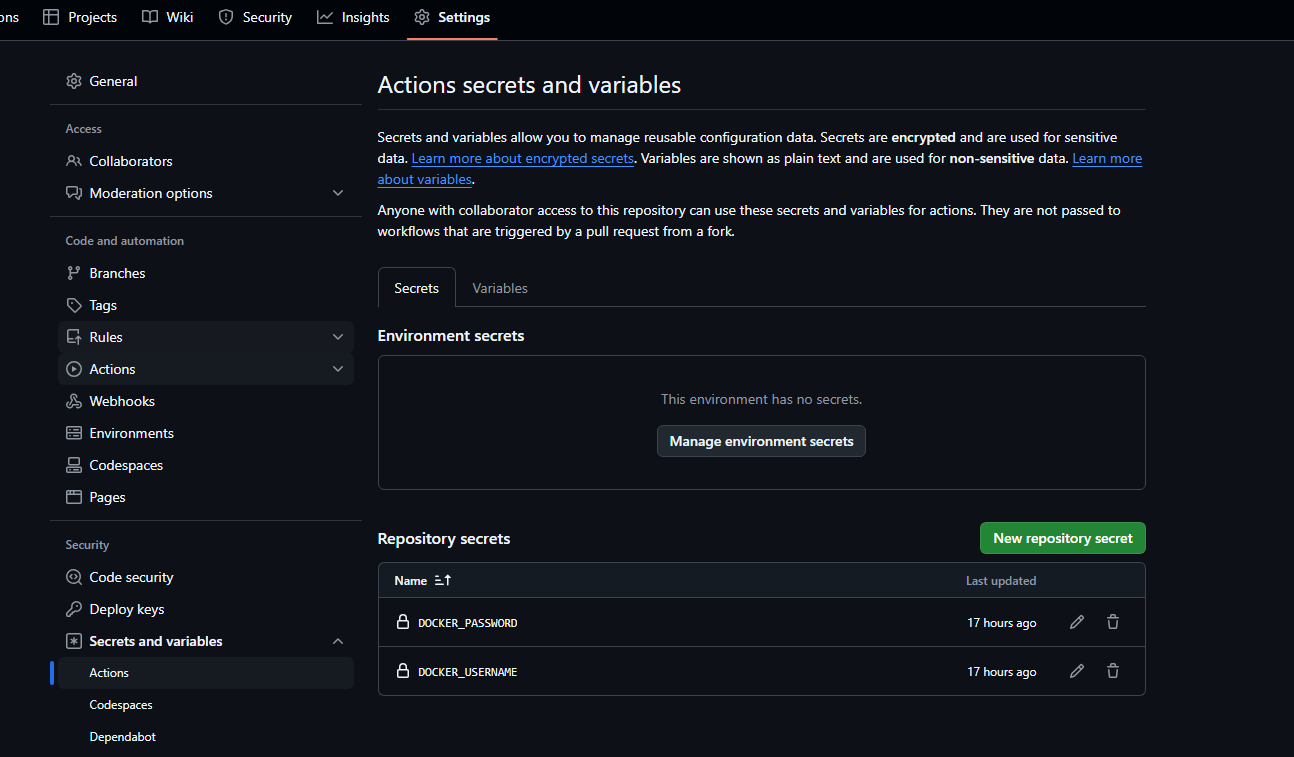Open Deploy keys via the key icon
1294x757 pixels.
coord(73,608)
